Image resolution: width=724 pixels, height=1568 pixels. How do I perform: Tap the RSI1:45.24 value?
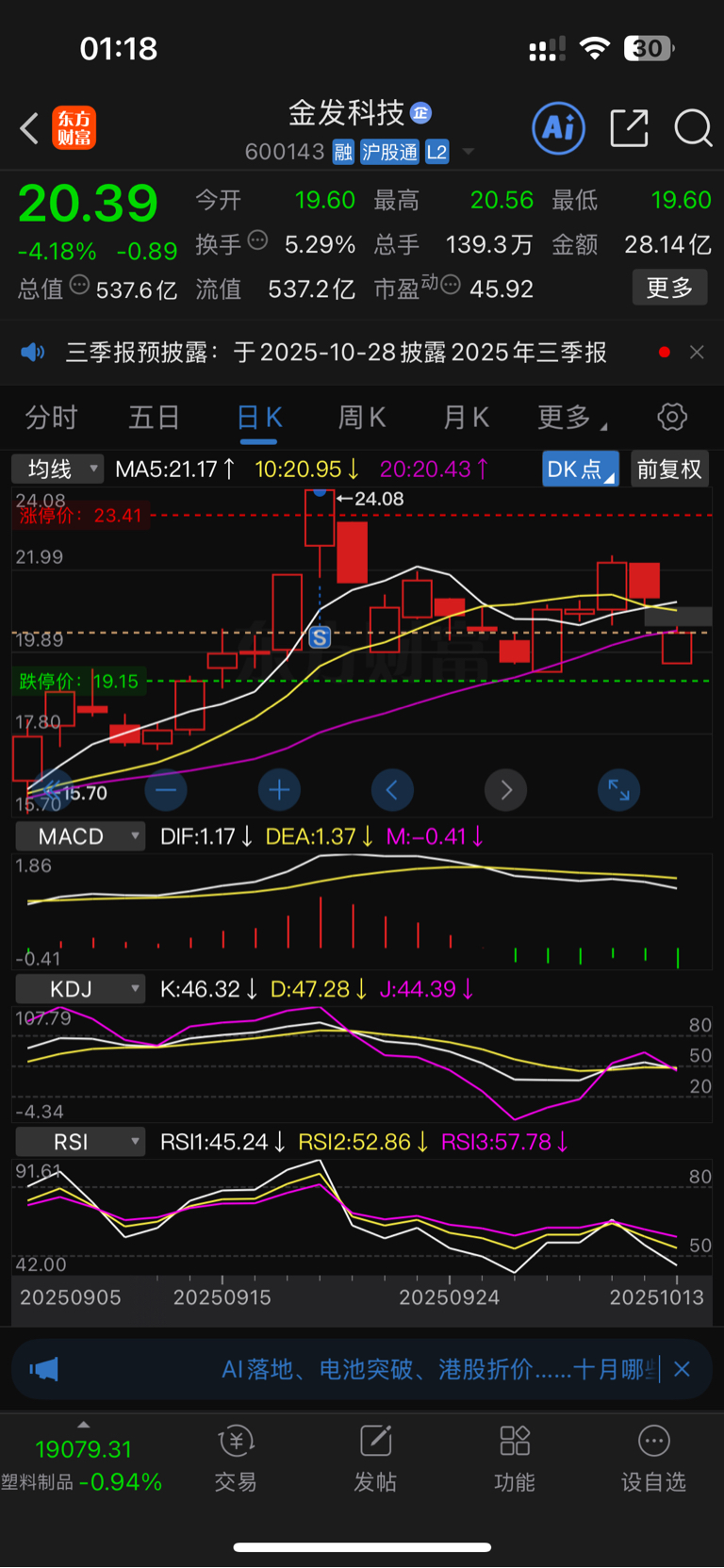pos(222,1142)
